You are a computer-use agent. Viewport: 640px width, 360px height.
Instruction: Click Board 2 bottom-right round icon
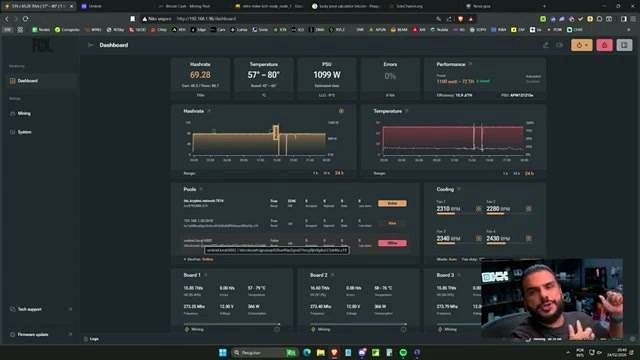[403, 329]
